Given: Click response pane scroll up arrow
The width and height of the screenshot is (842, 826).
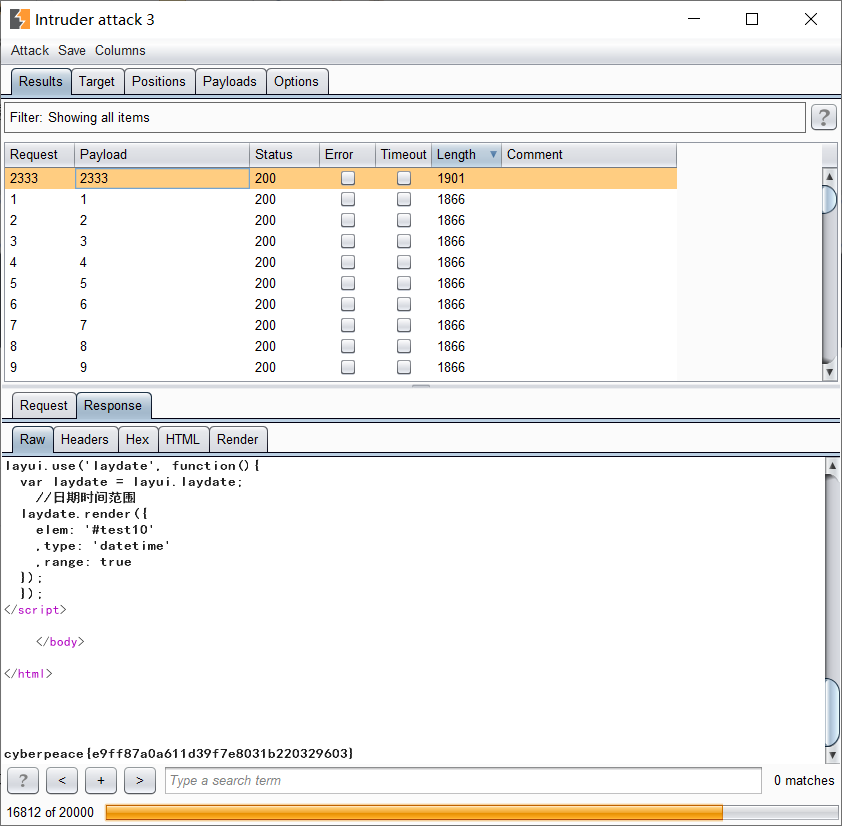Looking at the screenshot, I should point(832,466).
